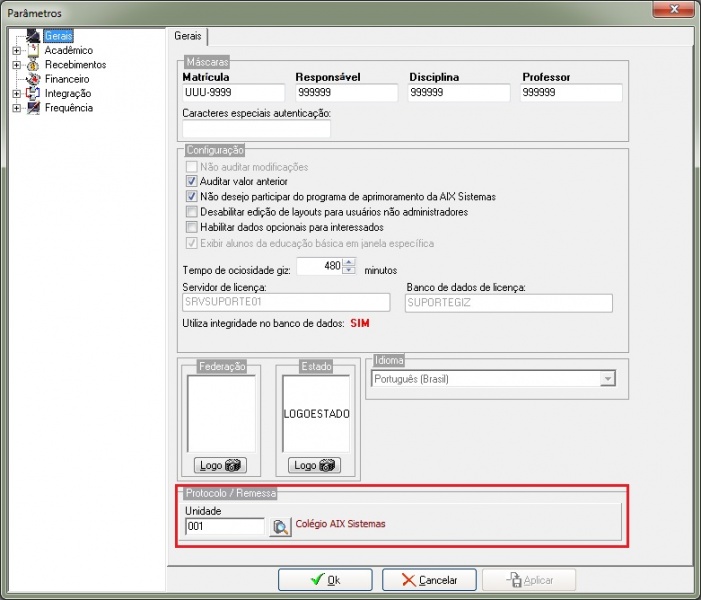Click the Financeiro icon in tree
Screen dimensions: 701x600
[33, 79]
